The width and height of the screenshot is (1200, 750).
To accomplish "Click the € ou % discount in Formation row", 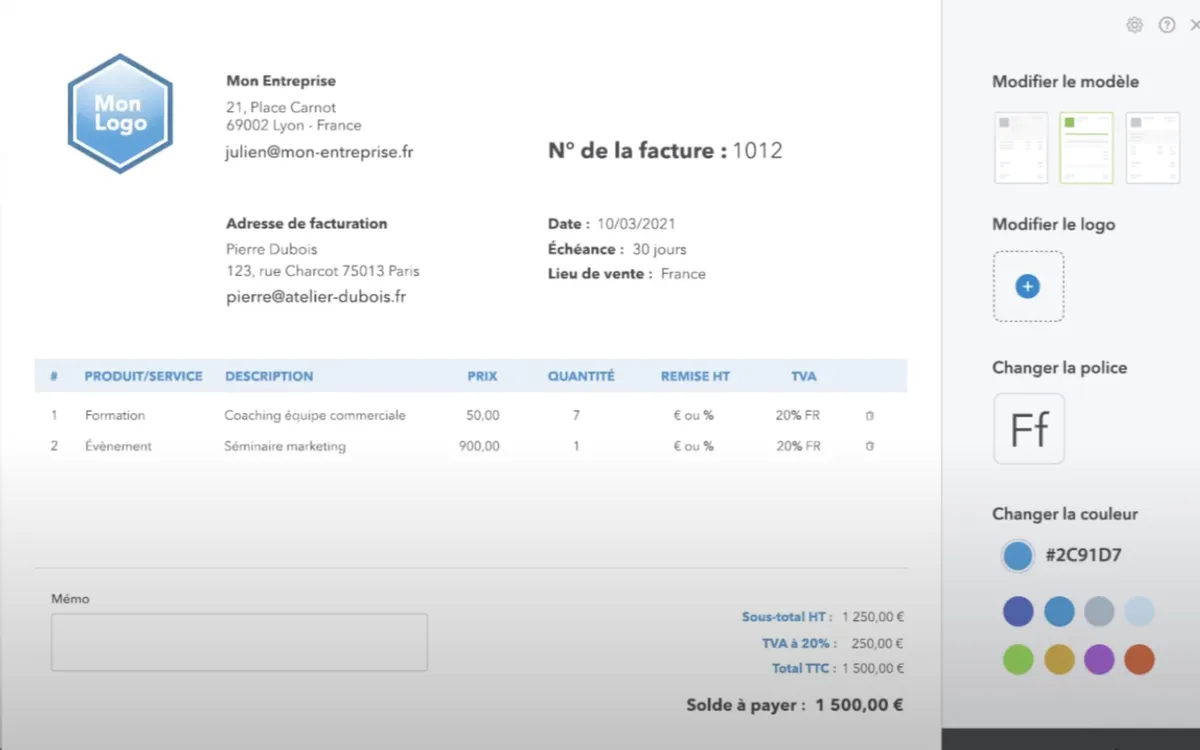I will point(694,415).
